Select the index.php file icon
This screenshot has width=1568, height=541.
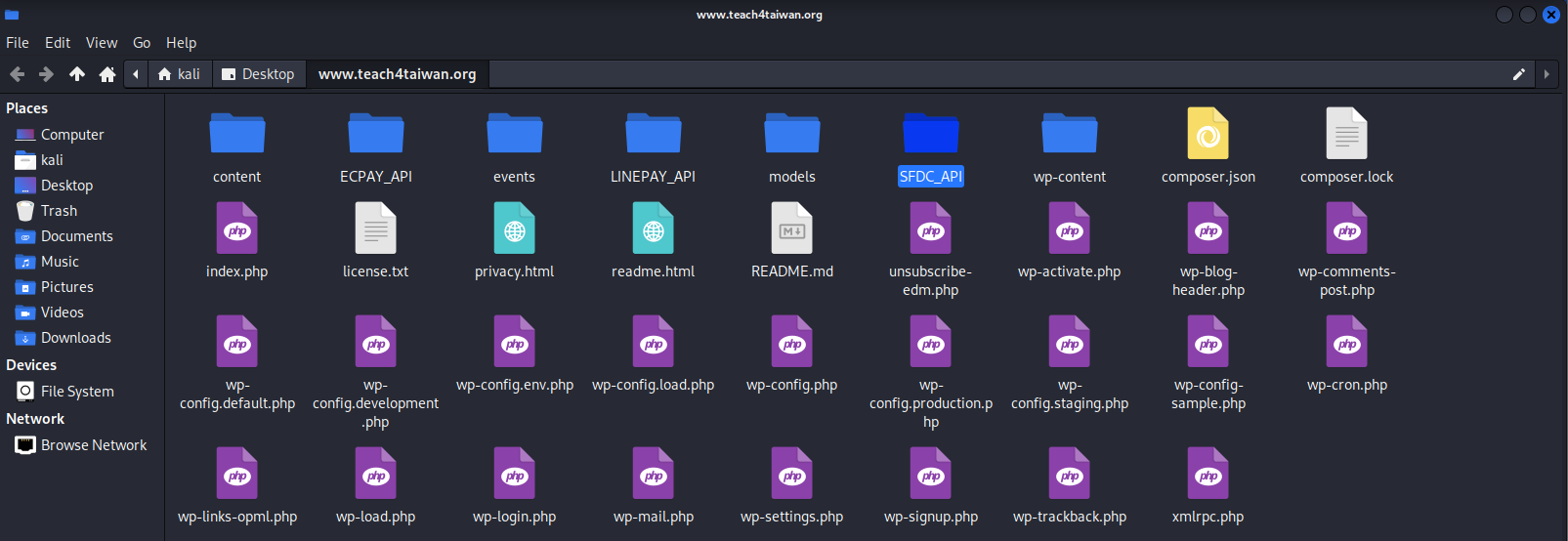tap(237, 229)
